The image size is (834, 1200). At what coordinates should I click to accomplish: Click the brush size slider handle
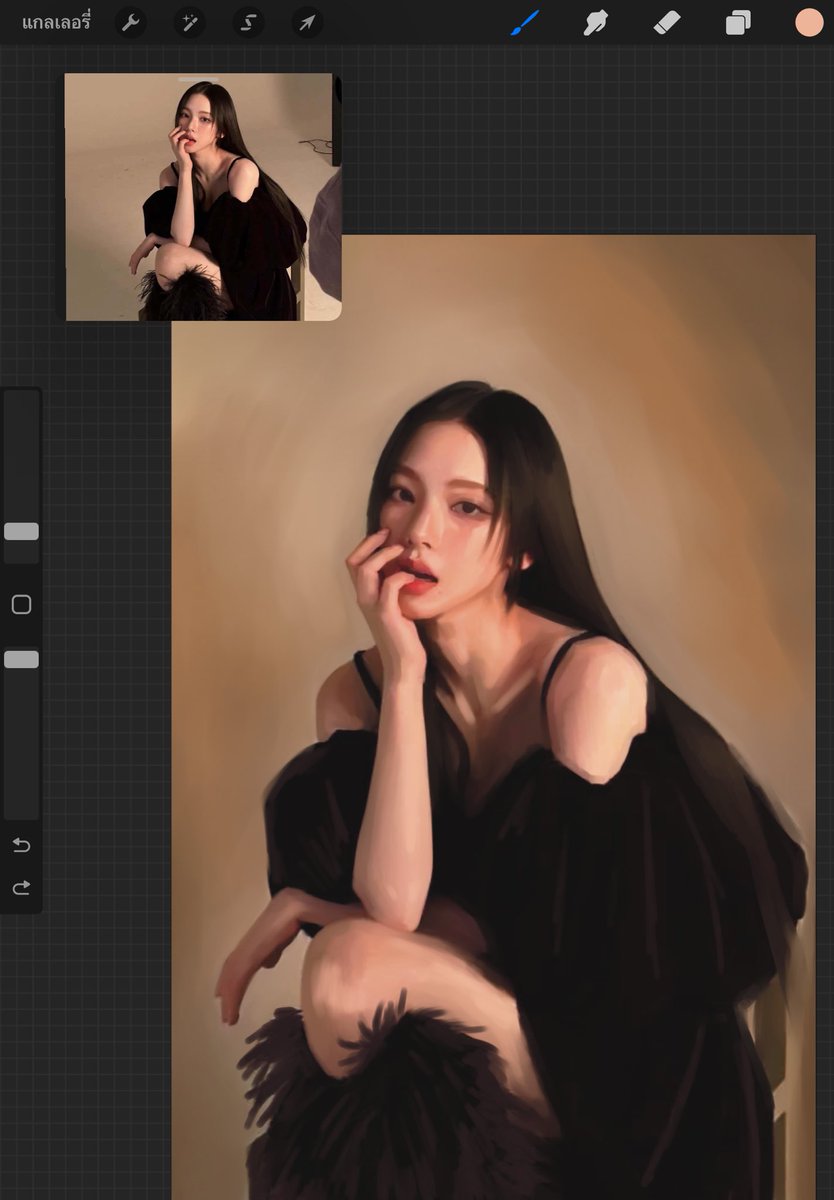coord(21,531)
